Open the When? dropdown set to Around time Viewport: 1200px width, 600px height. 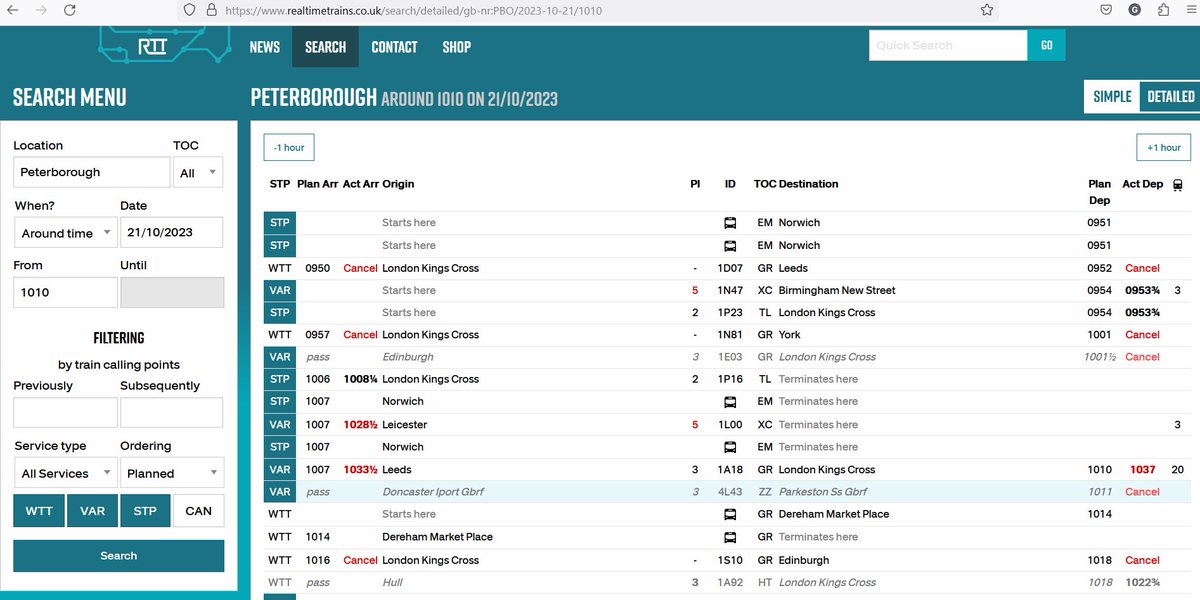coord(66,233)
